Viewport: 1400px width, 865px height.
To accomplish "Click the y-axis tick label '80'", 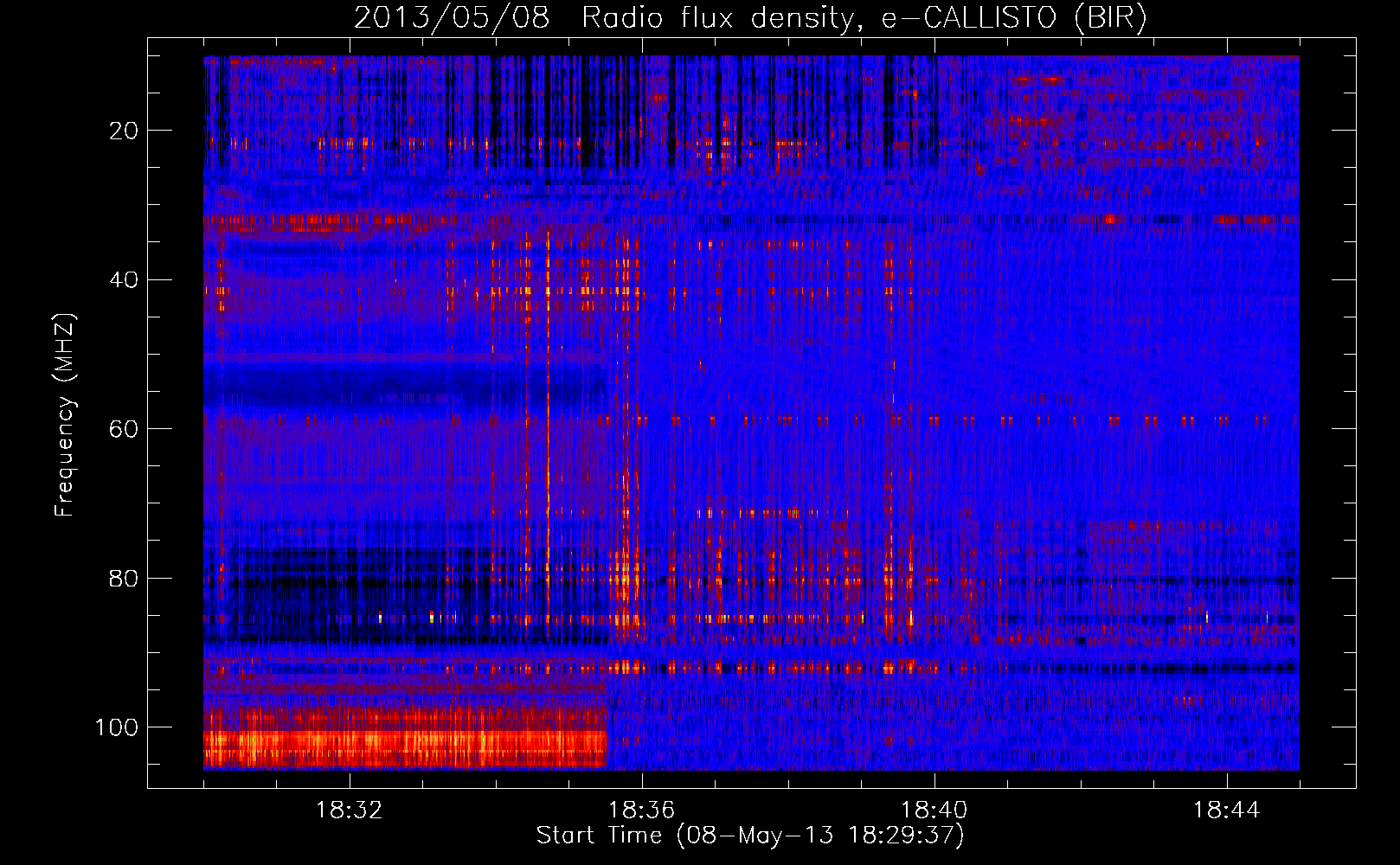I will point(125,579).
